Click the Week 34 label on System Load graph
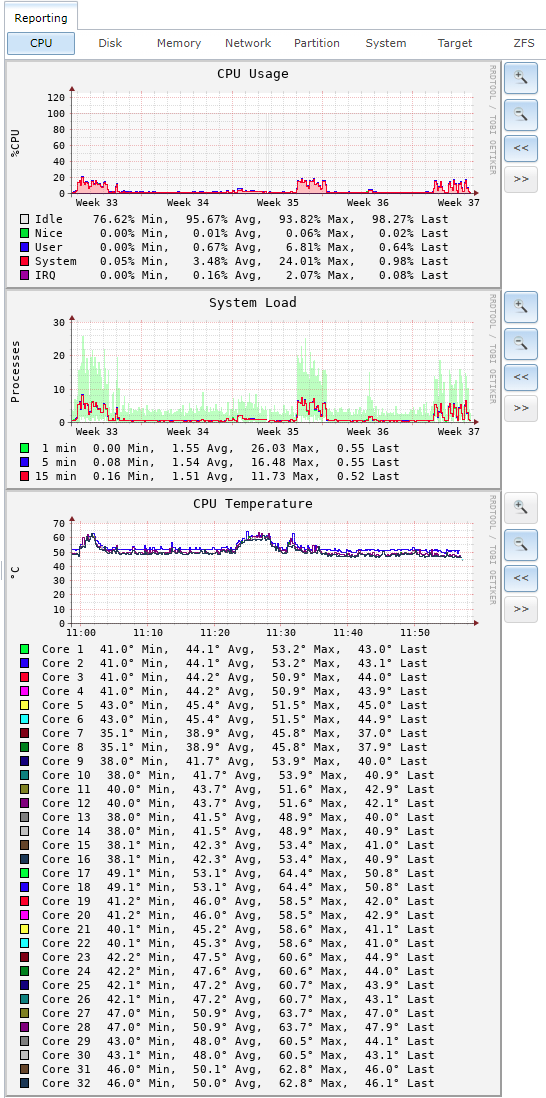This screenshot has height=1098, width=546. [x=188, y=431]
